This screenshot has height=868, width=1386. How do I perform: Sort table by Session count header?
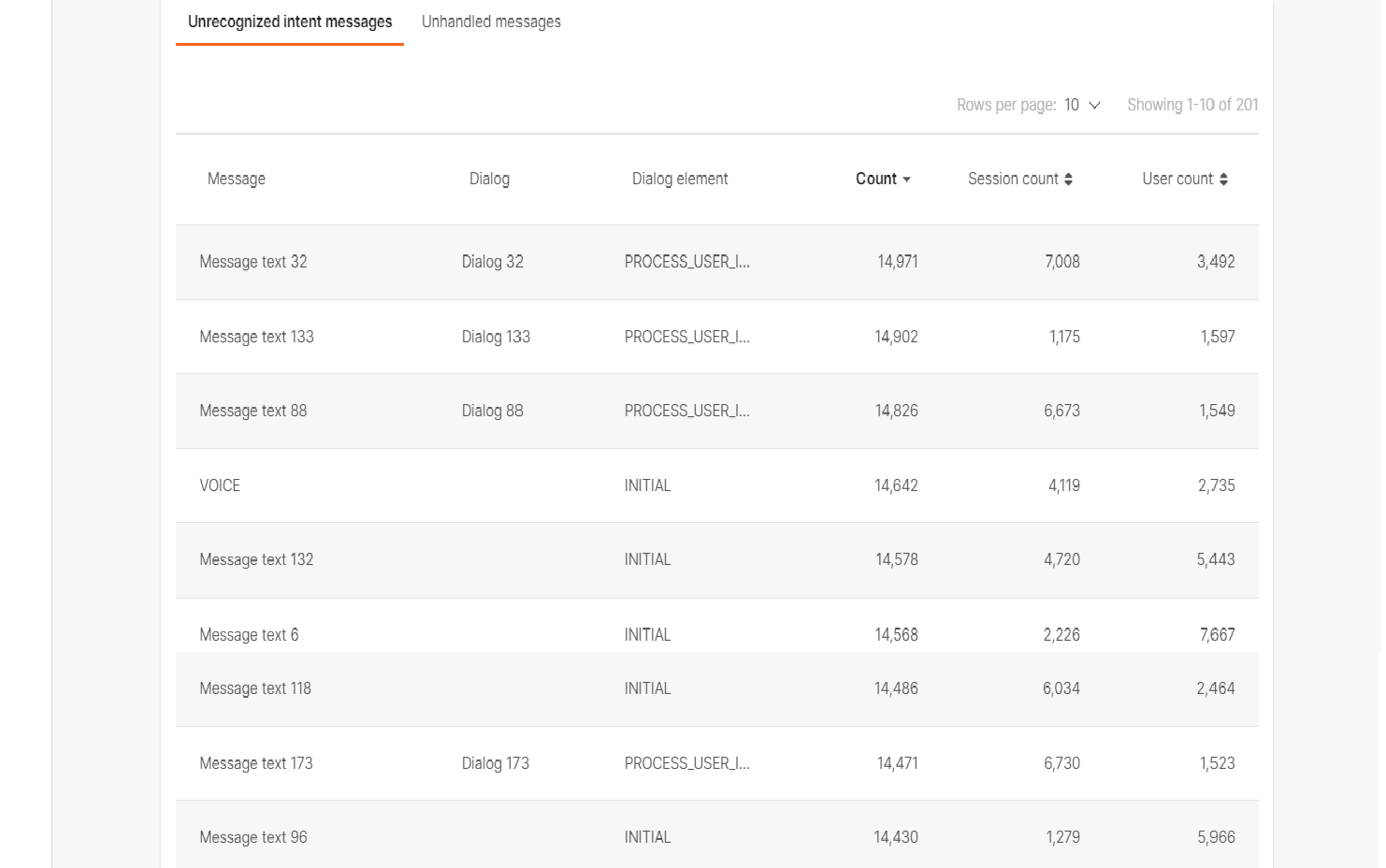click(x=1013, y=179)
